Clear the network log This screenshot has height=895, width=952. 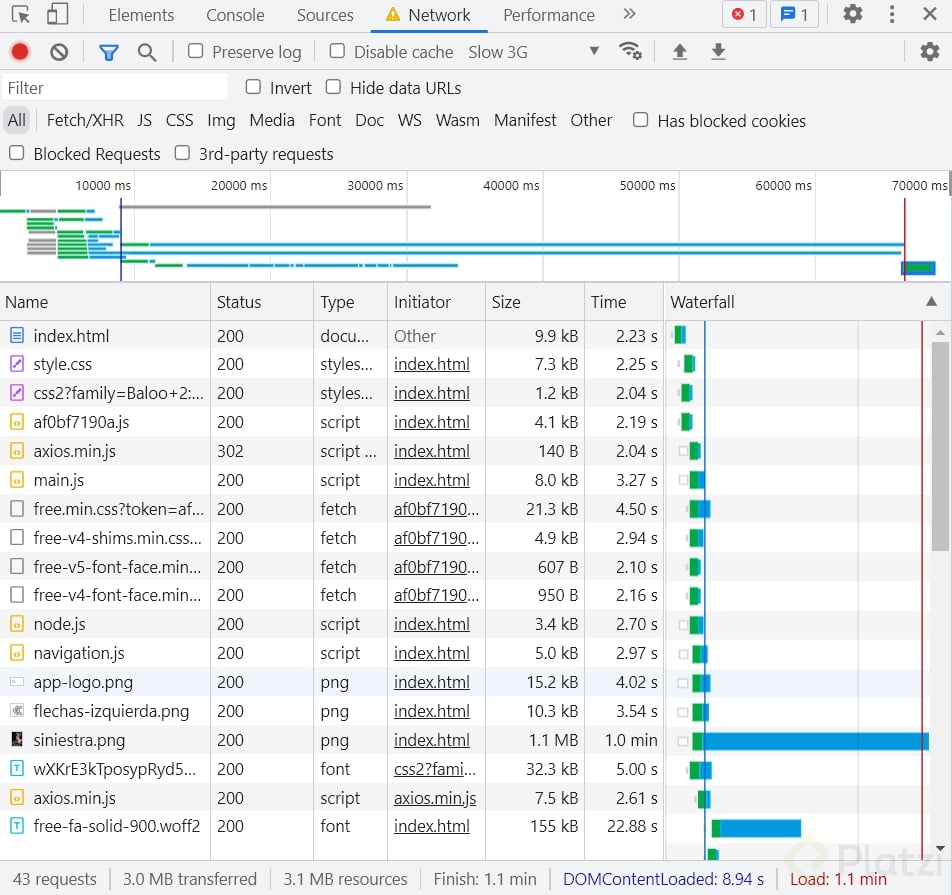pos(58,51)
